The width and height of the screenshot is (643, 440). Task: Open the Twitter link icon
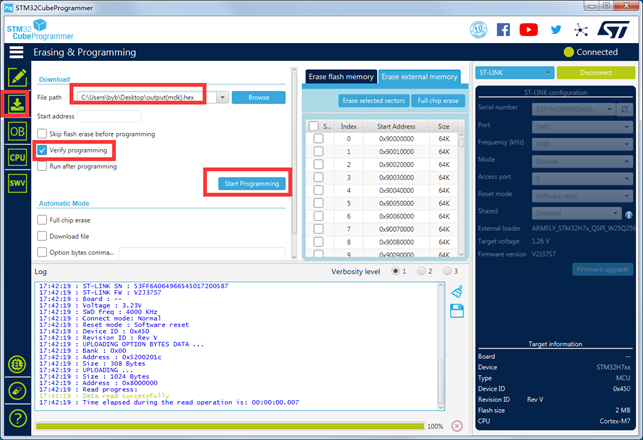click(x=556, y=30)
